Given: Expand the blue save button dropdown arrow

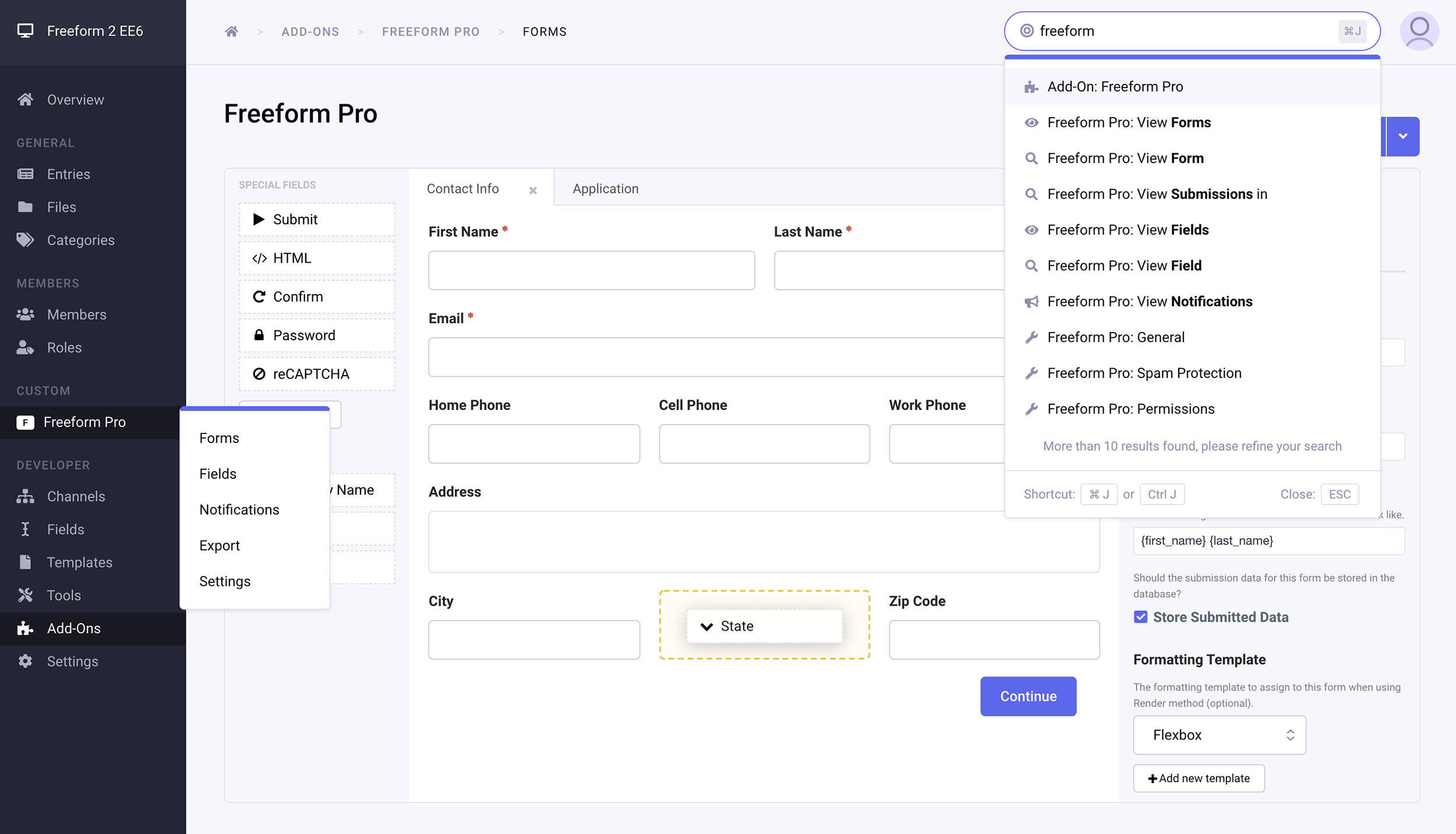Looking at the screenshot, I should point(1403,136).
